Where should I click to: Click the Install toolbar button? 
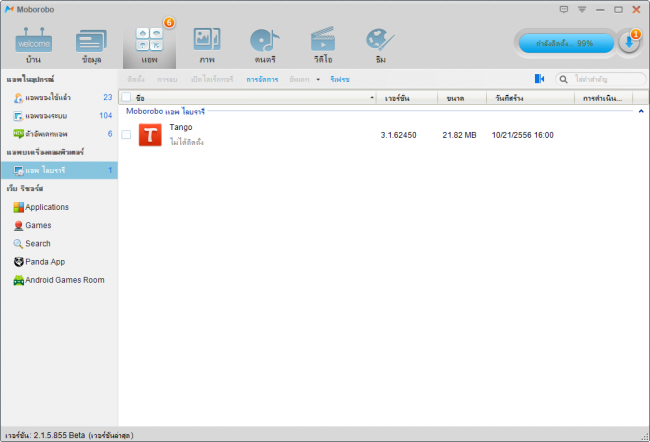pyautogui.click(x=136, y=79)
